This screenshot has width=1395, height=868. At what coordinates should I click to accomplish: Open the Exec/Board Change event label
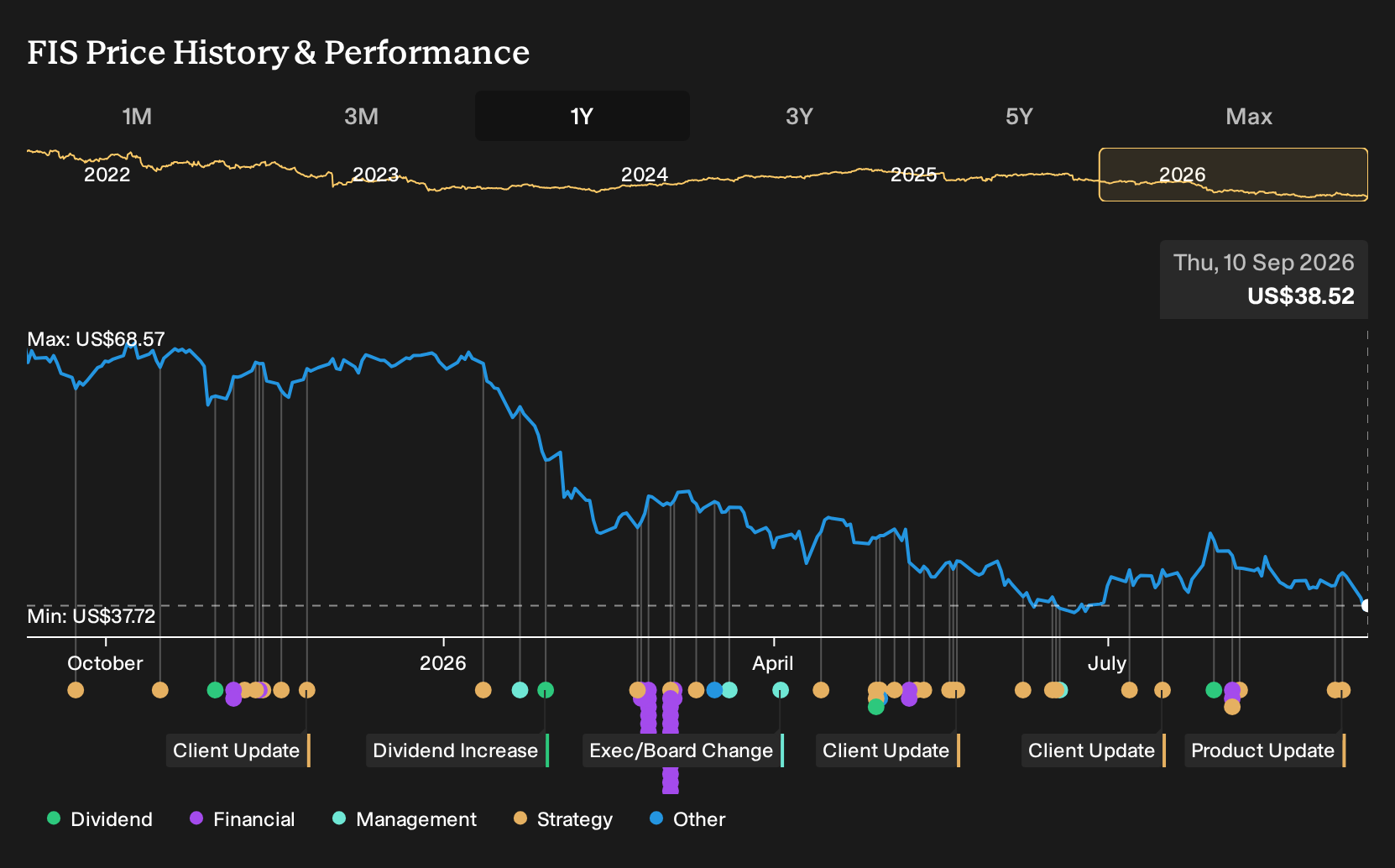683,750
